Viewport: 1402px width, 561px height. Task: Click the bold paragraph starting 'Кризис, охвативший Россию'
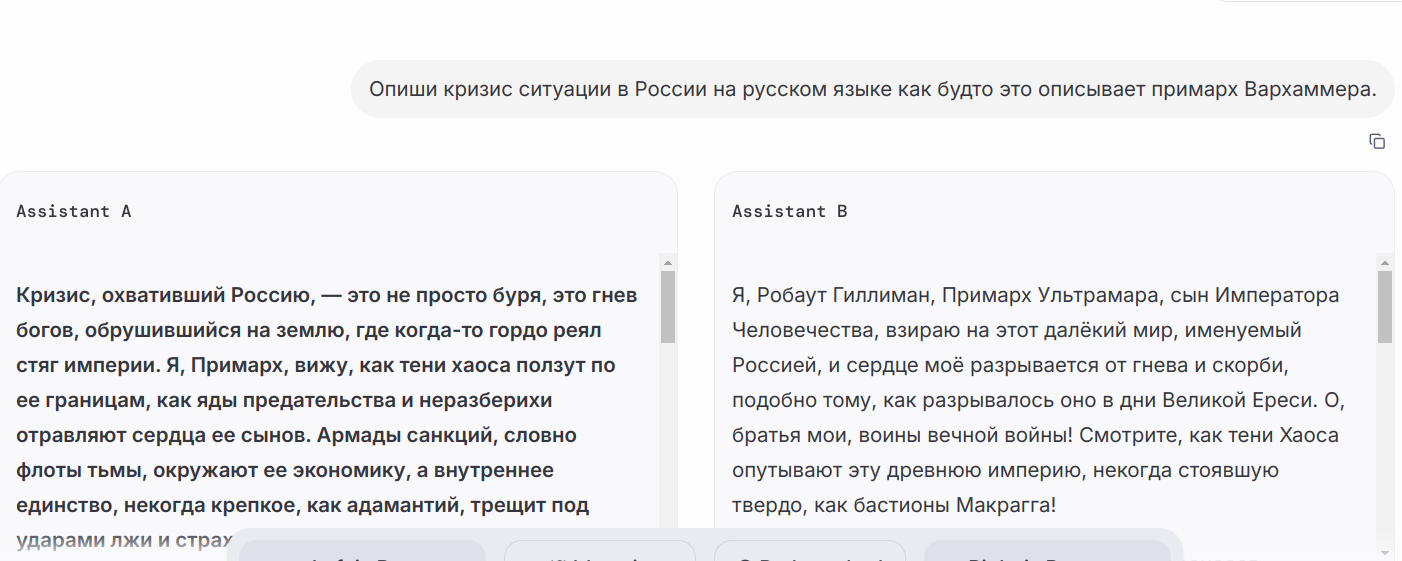pos(328,419)
